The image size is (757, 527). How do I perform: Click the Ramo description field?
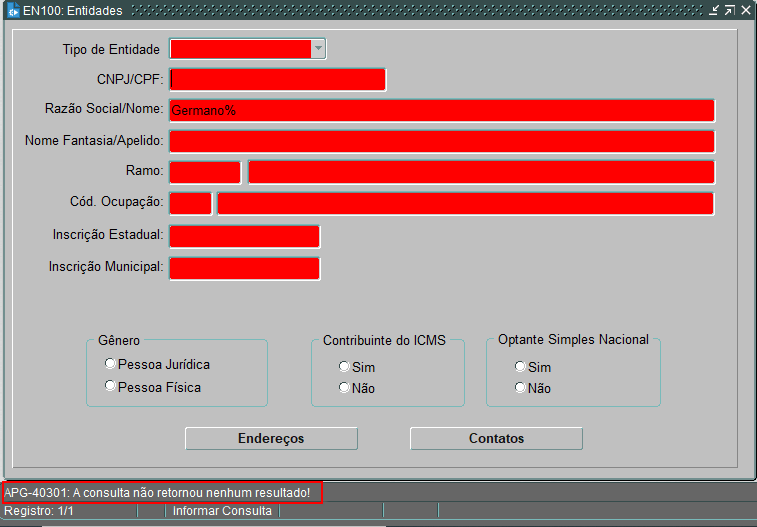(481, 172)
